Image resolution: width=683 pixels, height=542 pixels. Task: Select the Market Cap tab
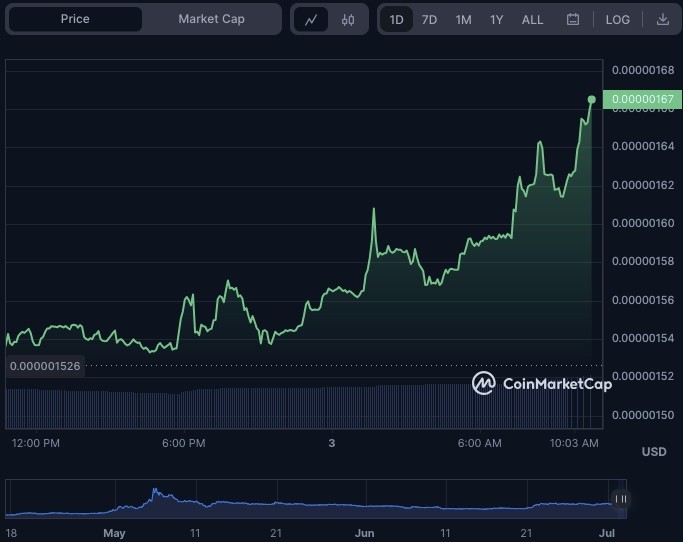coord(211,19)
